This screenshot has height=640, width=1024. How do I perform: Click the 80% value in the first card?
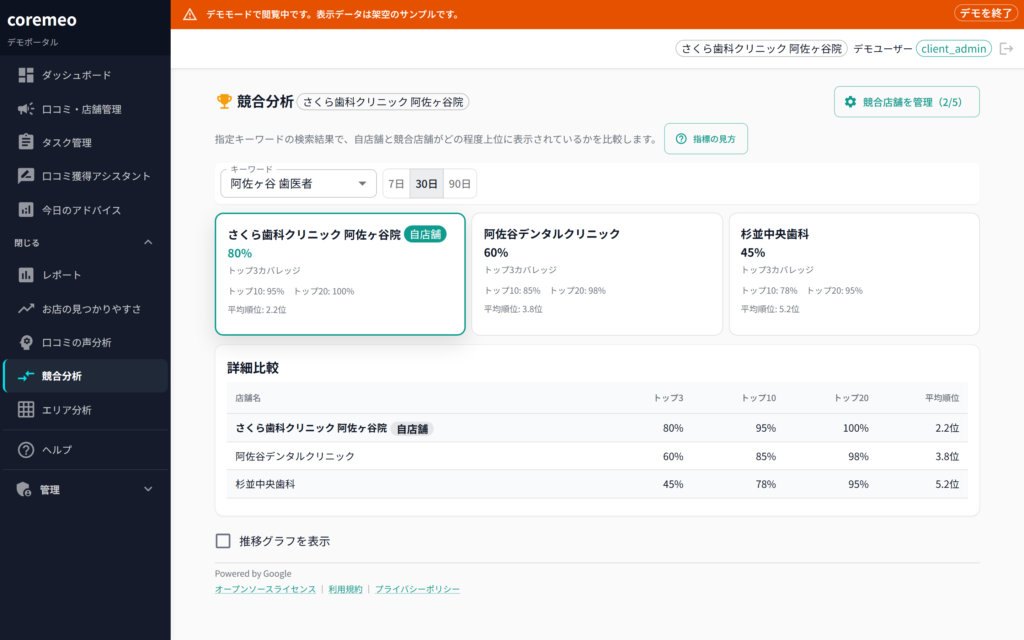(x=240, y=253)
